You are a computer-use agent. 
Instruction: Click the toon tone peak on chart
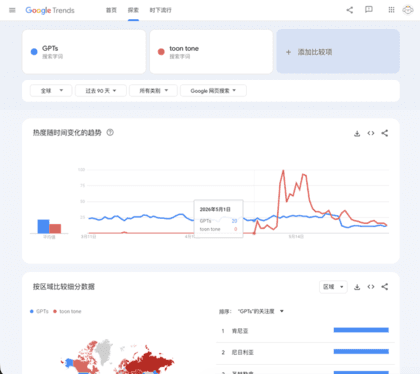click(283, 171)
